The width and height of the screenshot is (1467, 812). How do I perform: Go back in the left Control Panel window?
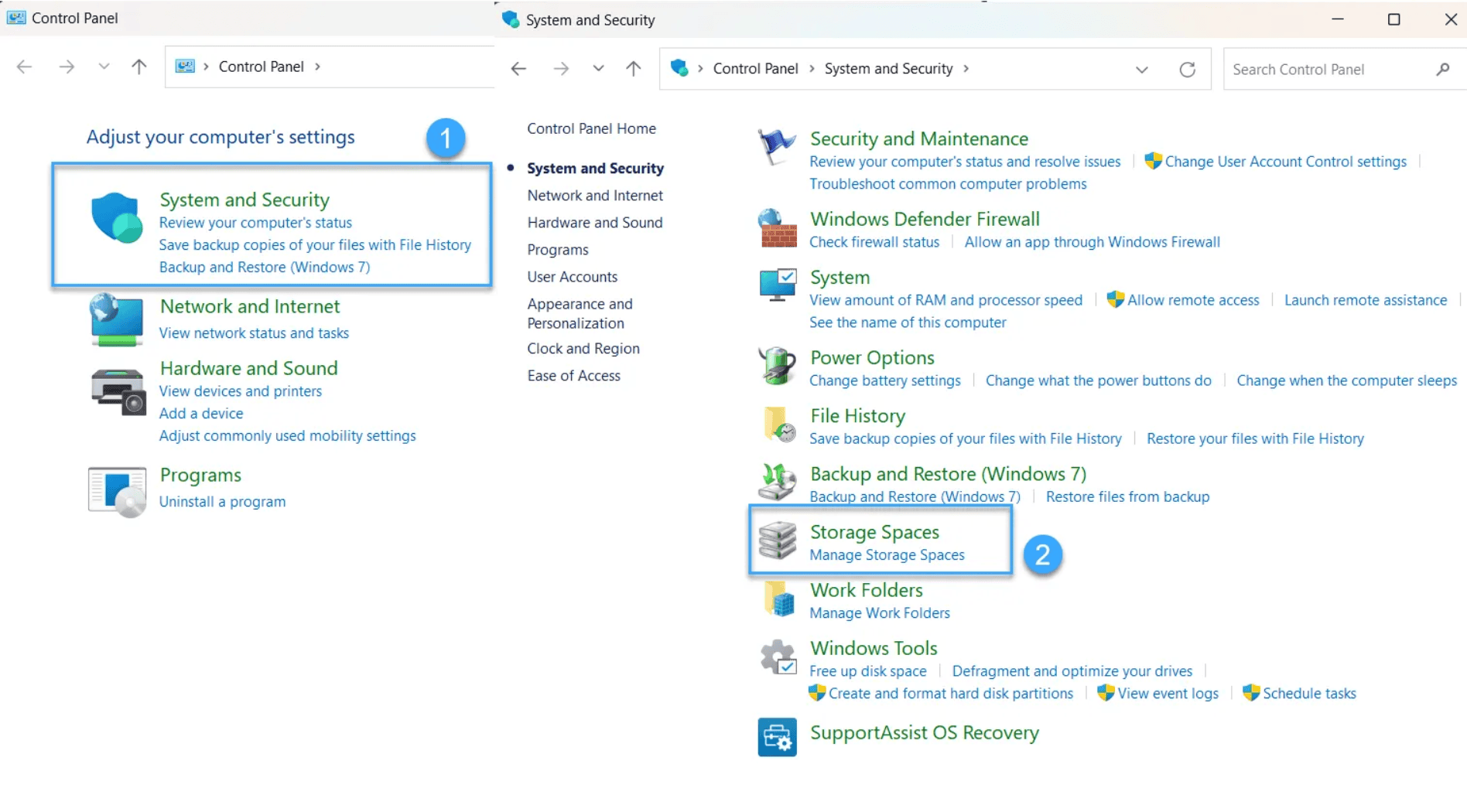tap(24, 67)
